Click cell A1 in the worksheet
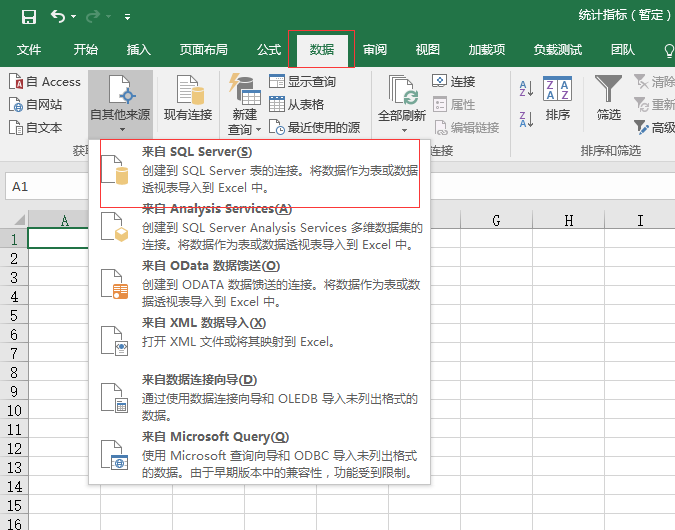This screenshot has height=530, width=675. 59,239
